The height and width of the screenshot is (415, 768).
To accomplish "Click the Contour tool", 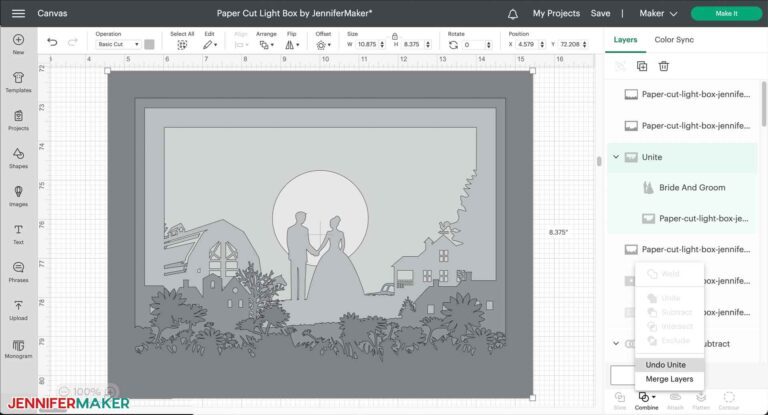I will tap(729, 400).
